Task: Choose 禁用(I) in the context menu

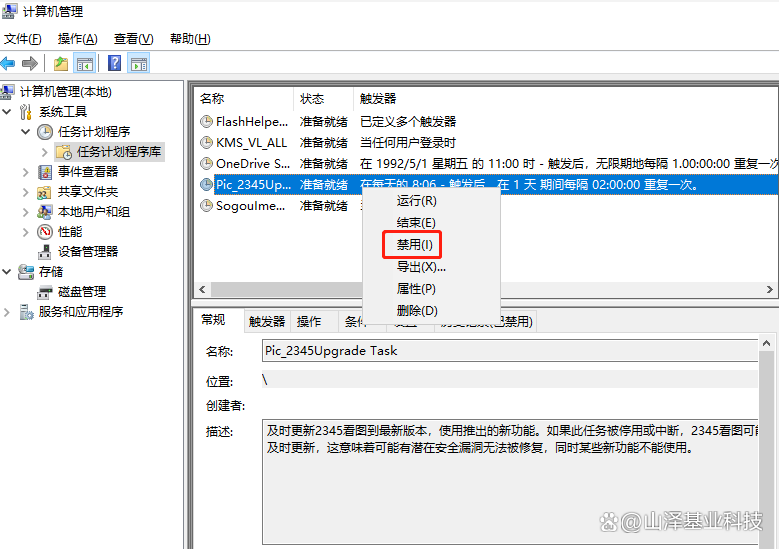Action: pos(414,244)
